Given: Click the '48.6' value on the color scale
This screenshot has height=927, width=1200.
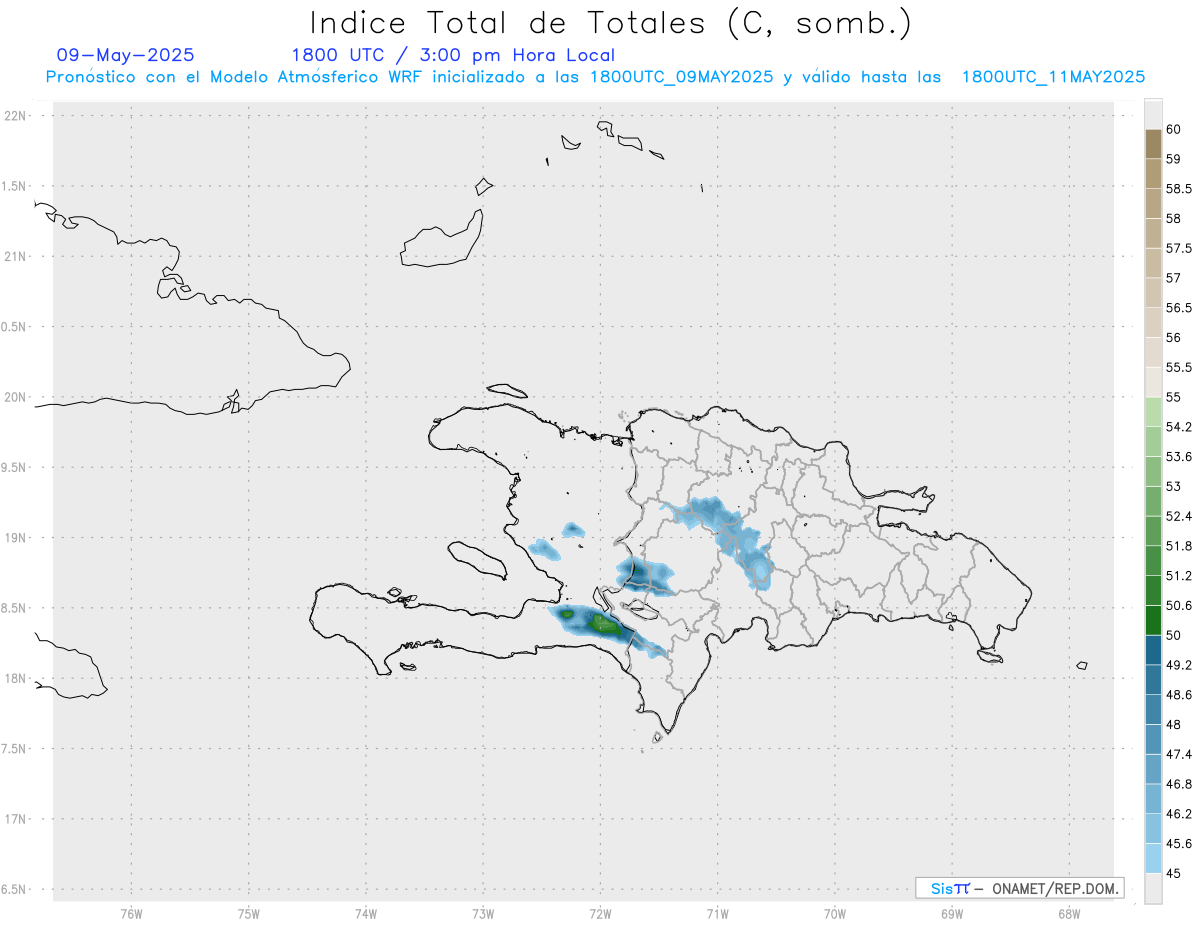Looking at the screenshot, I should [x=1178, y=694].
